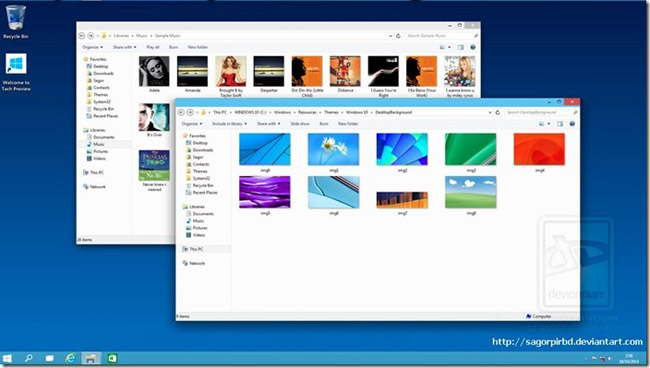650x368 pixels.
Task: Click the volume icon in system tray
Action: coord(610,358)
